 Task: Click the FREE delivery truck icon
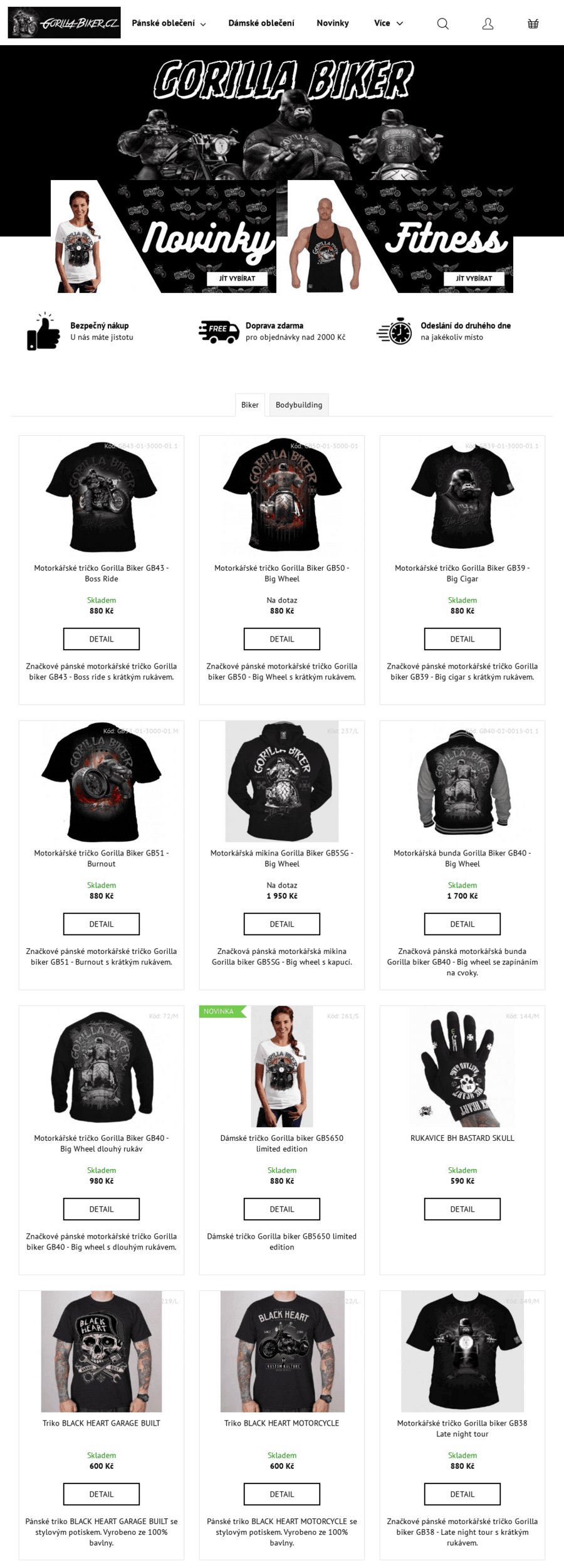point(219,331)
